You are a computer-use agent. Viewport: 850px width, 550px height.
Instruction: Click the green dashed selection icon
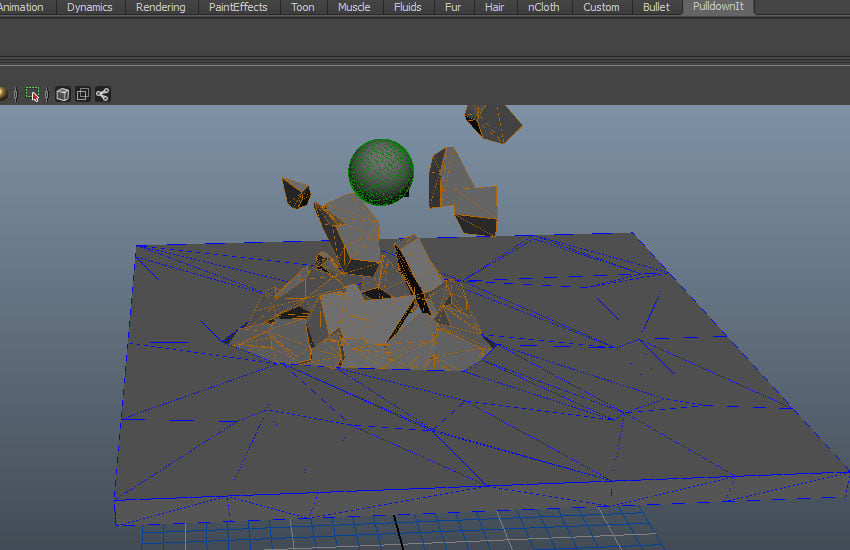tap(33, 94)
